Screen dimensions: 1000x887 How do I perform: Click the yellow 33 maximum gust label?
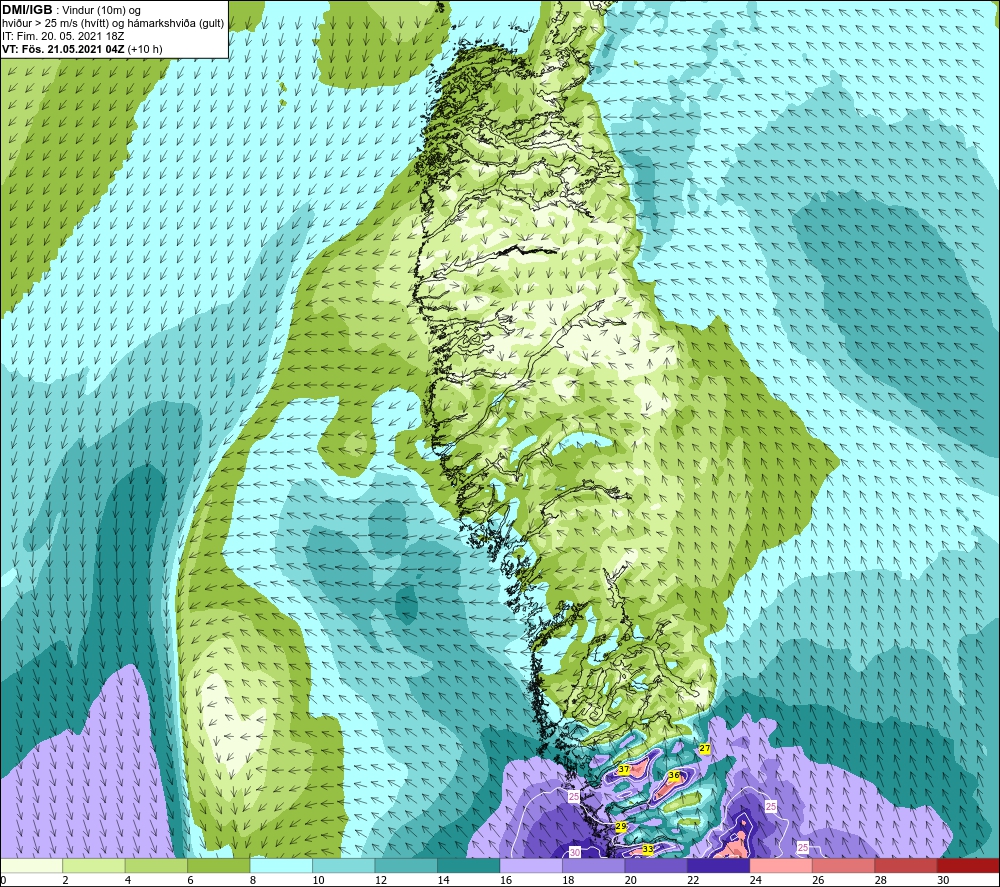(x=648, y=849)
